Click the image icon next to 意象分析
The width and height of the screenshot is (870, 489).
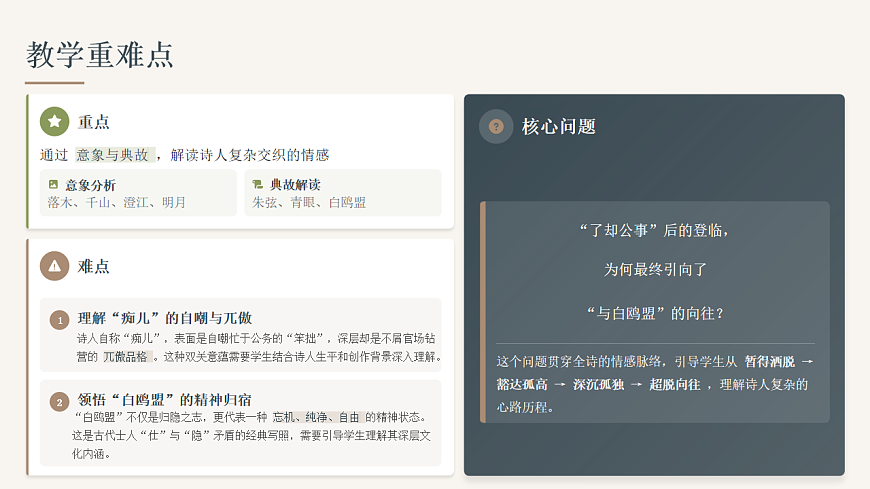coord(53,184)
